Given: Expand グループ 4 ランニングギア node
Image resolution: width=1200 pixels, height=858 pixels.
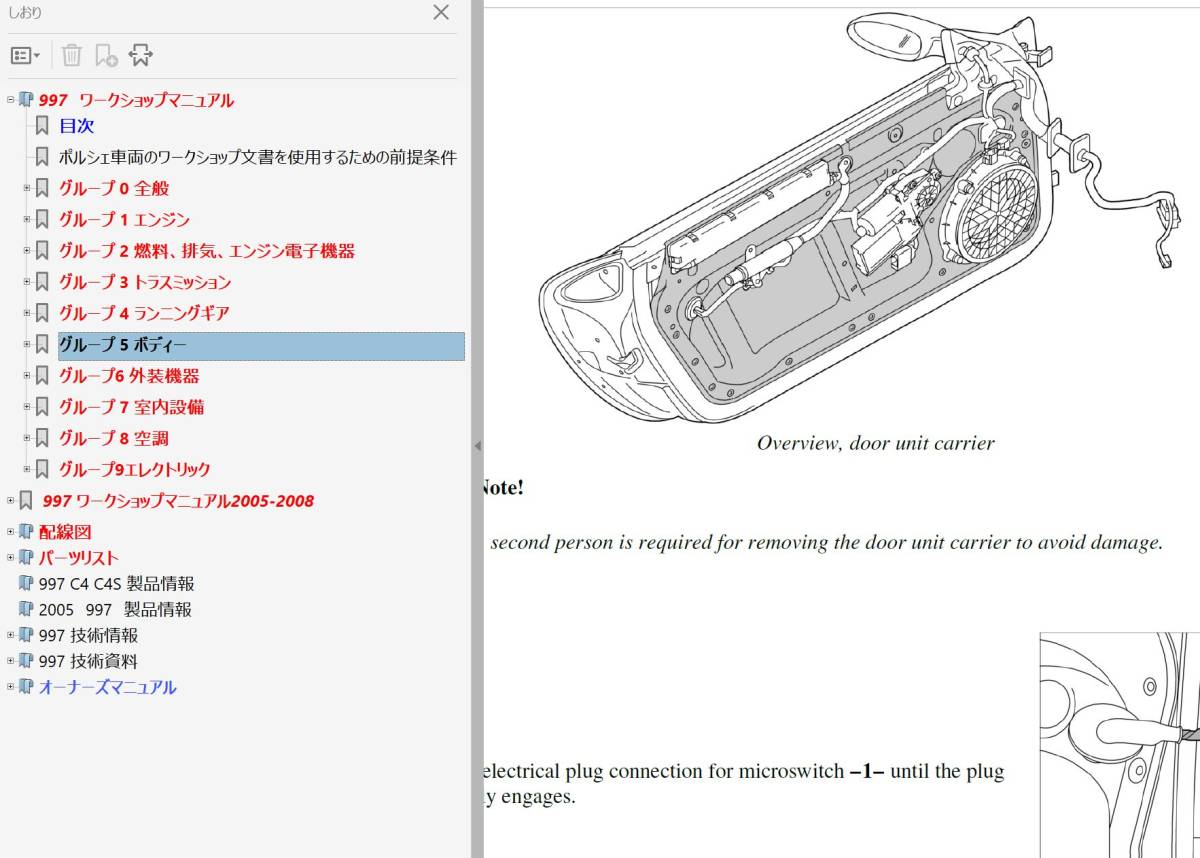Looking at the screenshot, I should coord(27,313).
